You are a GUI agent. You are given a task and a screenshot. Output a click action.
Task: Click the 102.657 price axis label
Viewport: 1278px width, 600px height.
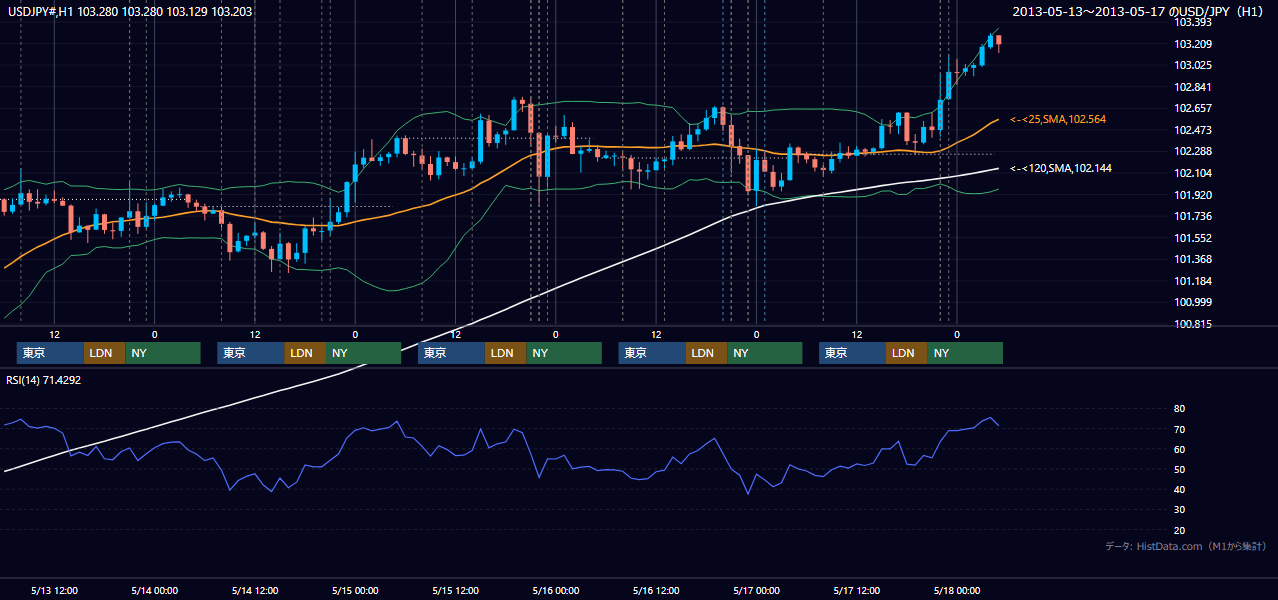point(1193,108)
